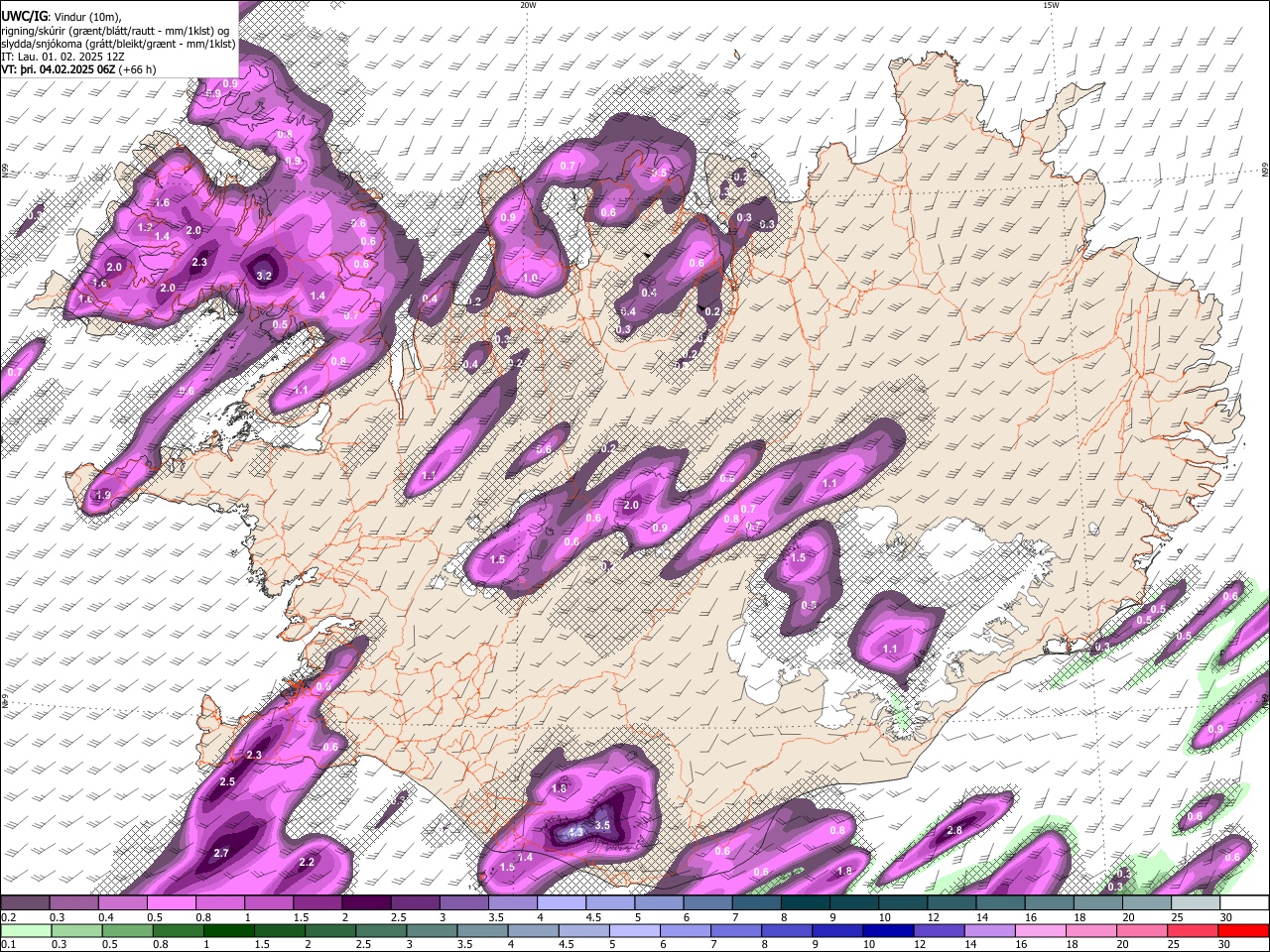
Task: Click the 1.9 precipitation value on the map
Action: pyautogui.click(x=102, y=495)
